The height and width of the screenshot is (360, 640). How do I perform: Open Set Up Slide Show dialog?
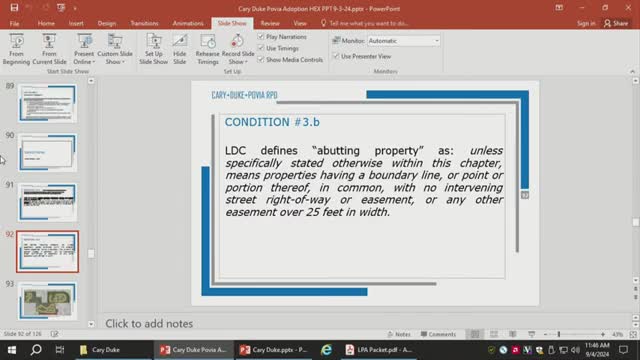coord(153,49)
